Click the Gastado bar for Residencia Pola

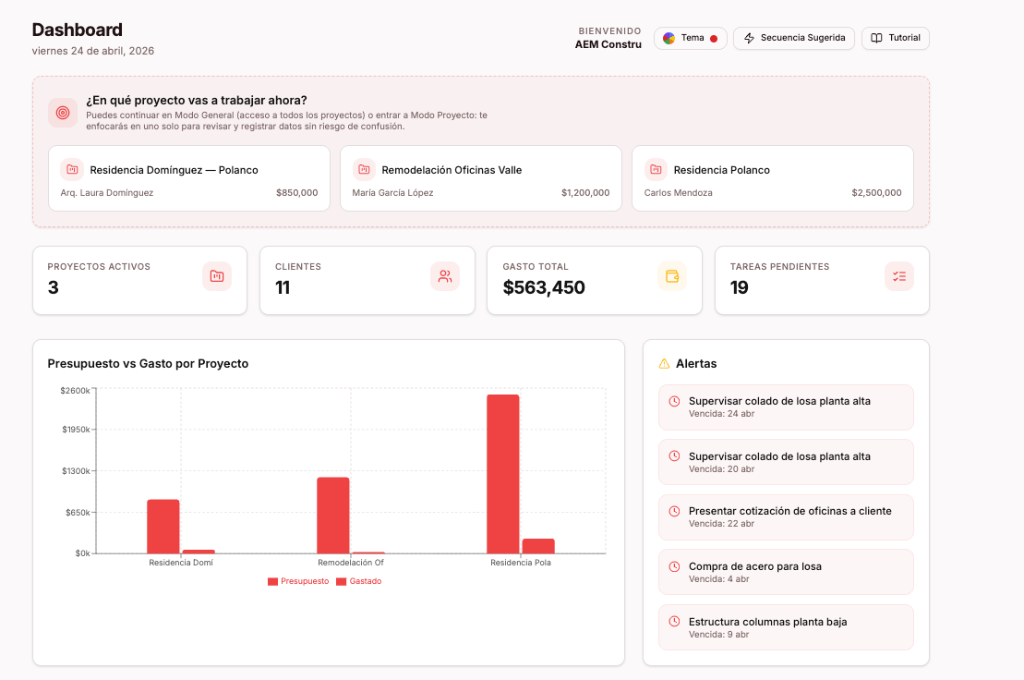(538, 546)
